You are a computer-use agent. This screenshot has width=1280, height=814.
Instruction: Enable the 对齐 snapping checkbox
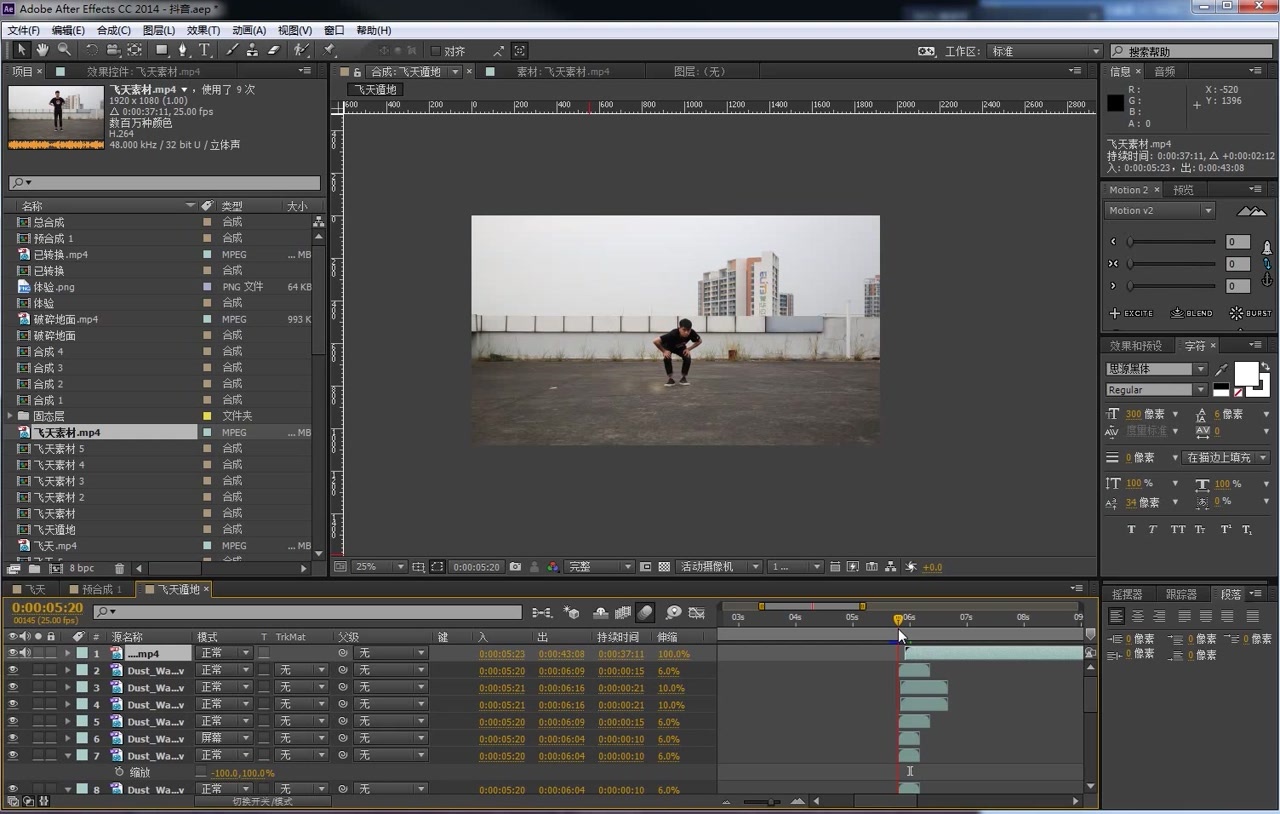[x=435, y=51]
